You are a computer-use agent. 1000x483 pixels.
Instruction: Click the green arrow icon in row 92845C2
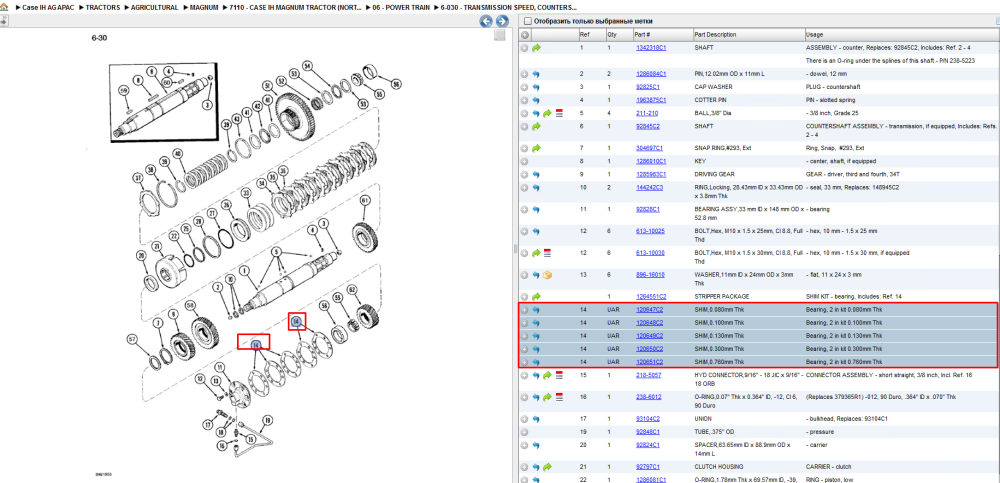[x=536, y=126]
